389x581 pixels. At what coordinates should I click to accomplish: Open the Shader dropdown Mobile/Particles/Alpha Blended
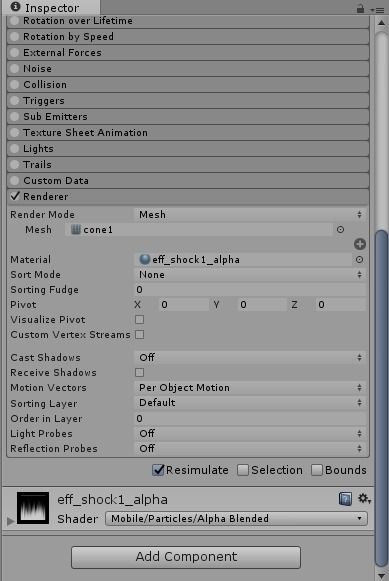236,518
